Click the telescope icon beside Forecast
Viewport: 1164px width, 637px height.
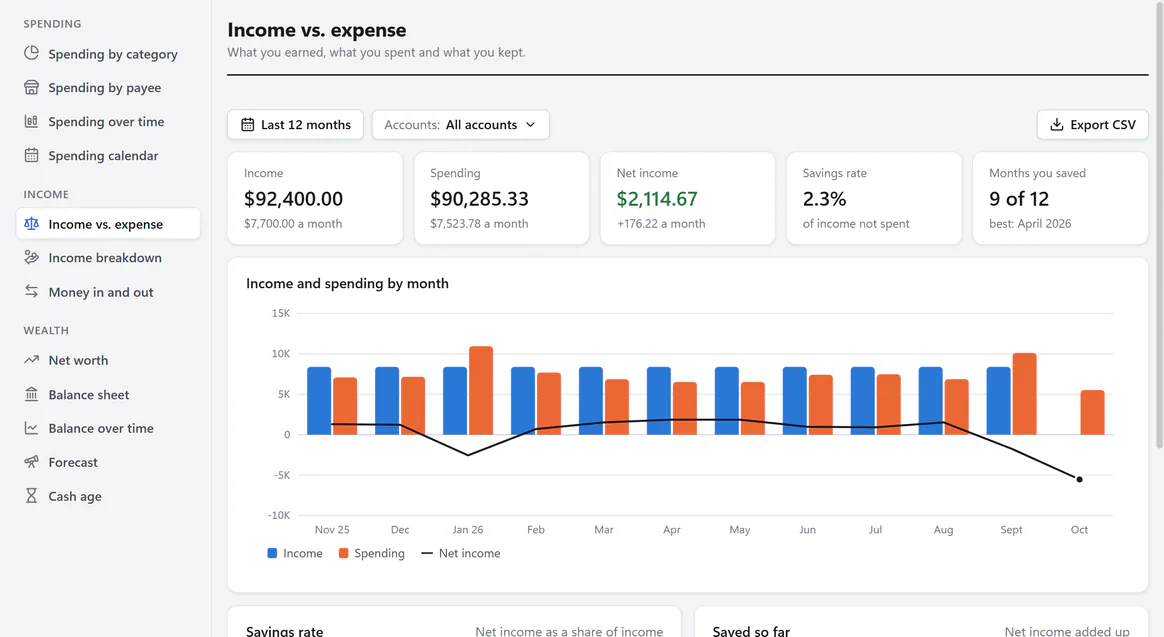point(31,462)
